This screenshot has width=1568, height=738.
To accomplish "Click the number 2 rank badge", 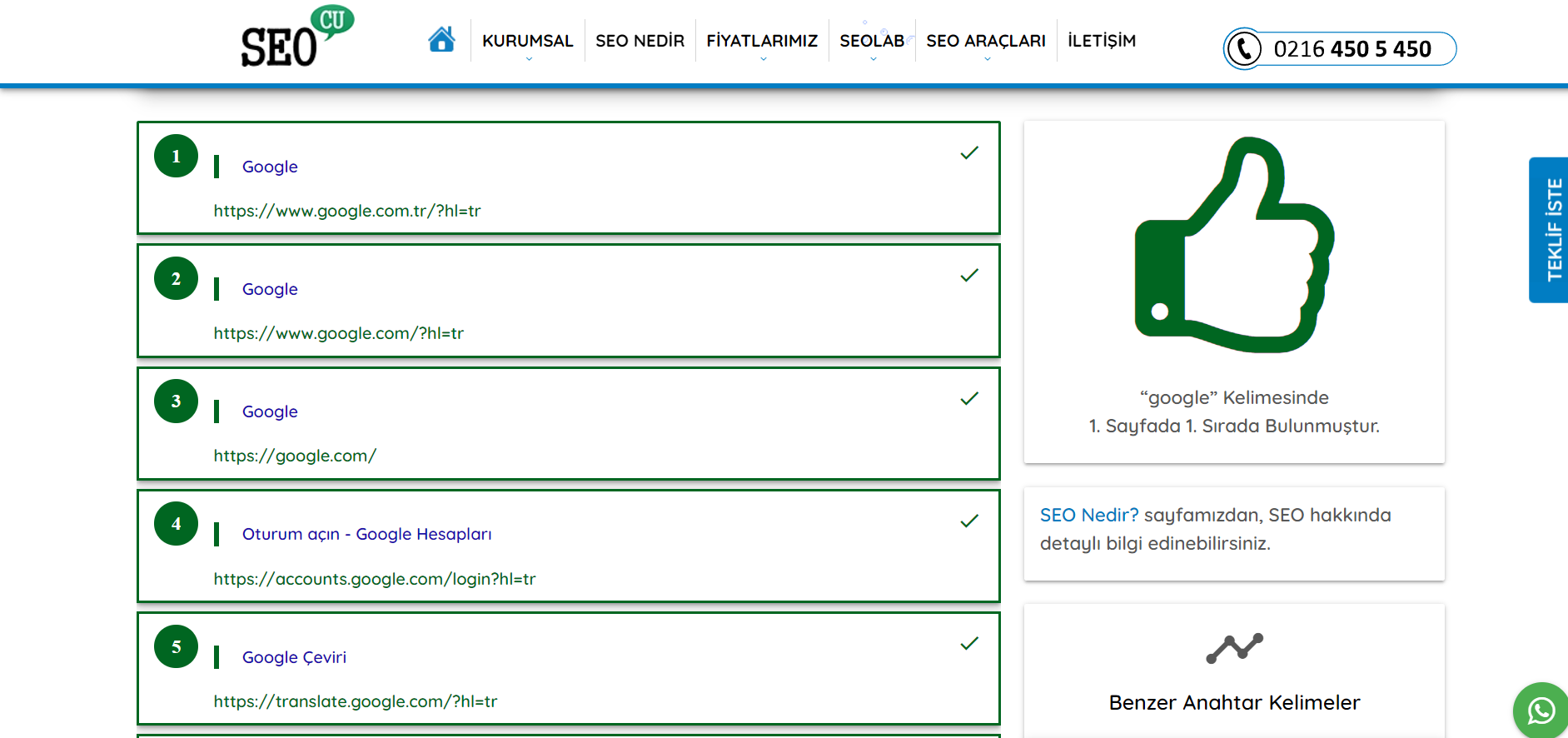I will 176,278.
